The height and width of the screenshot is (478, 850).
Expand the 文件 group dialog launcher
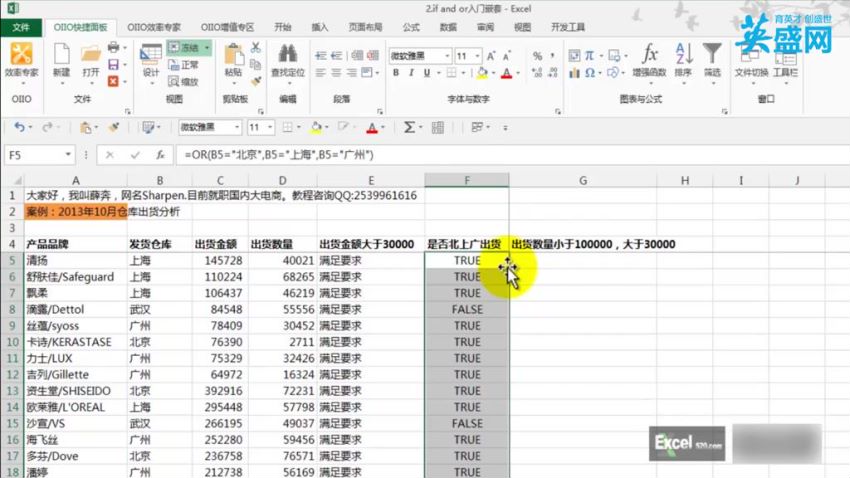[x=128, y=112]
